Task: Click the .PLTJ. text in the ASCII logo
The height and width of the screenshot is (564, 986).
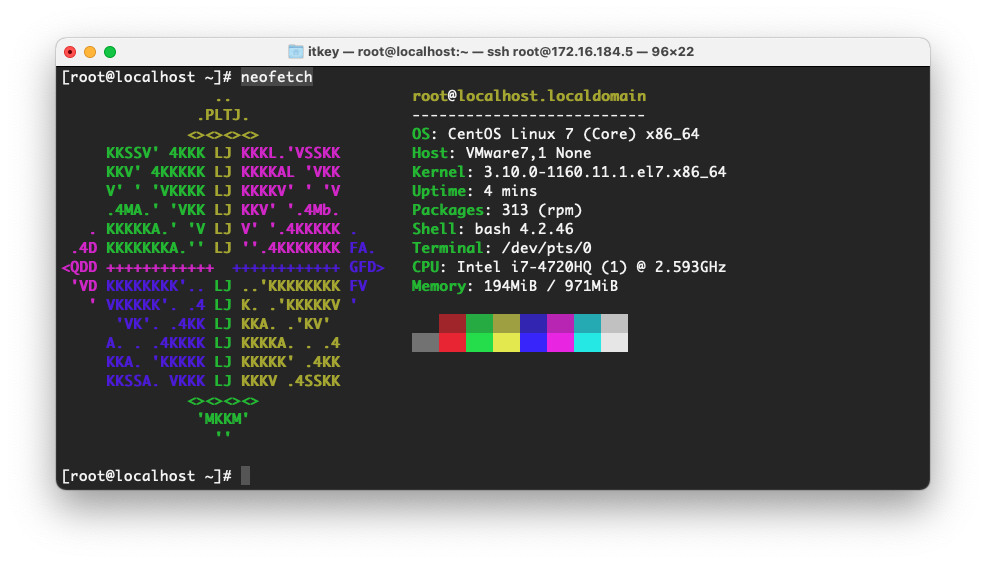Action: pos(223,115)
